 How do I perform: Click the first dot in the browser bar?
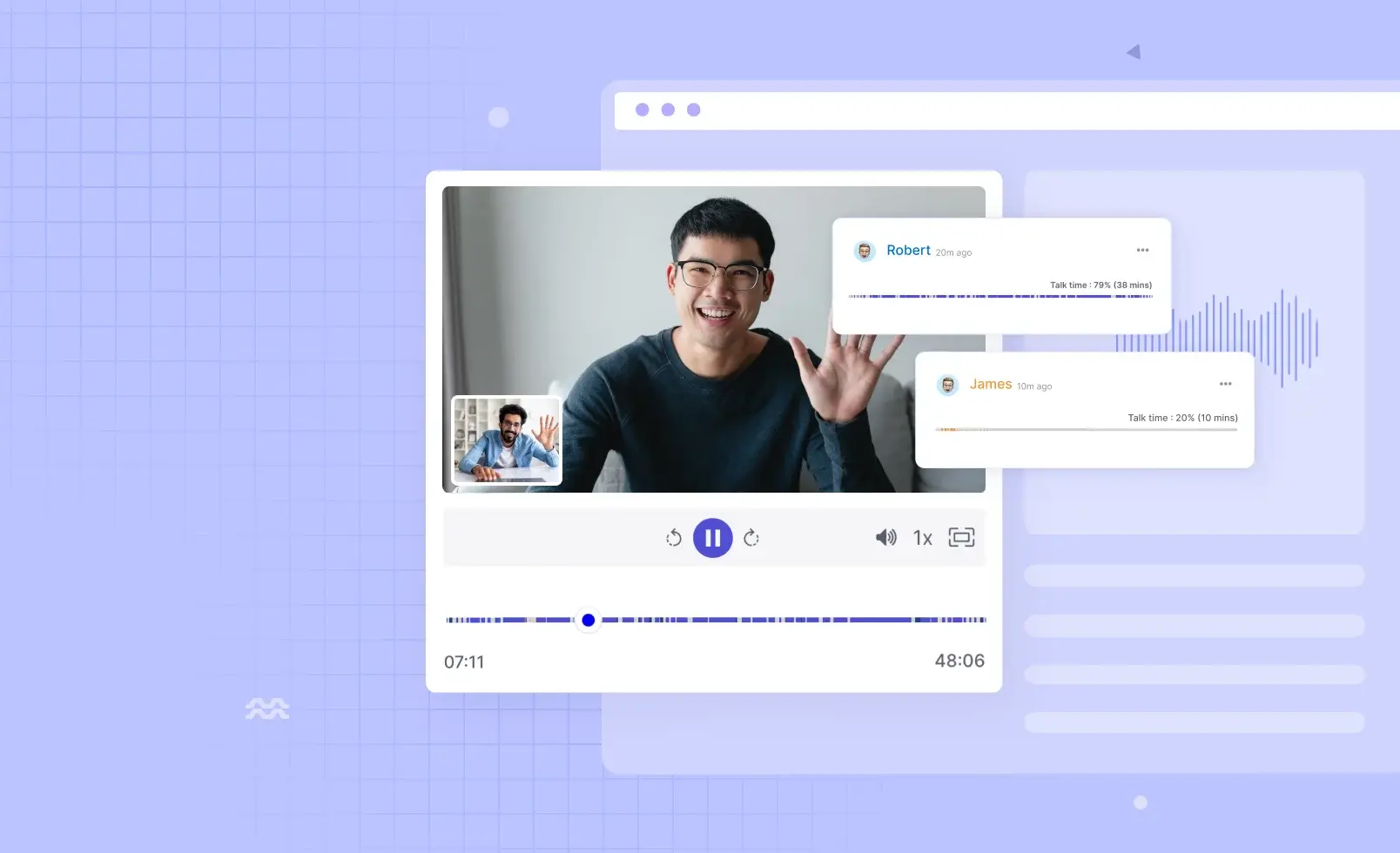(643, 110)
